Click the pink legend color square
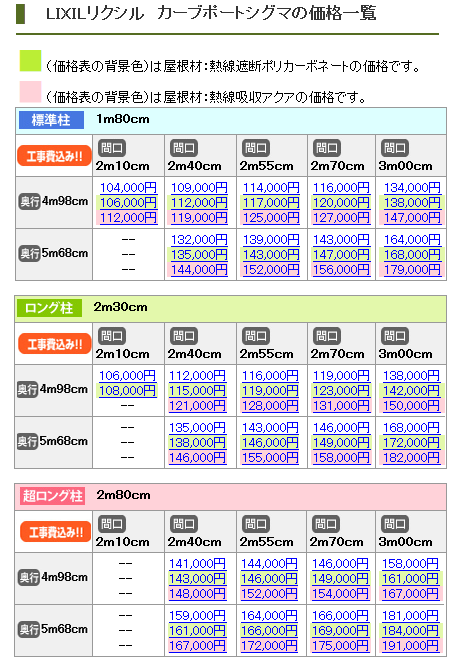This screenshot has height=665, width=450. (x=30, y=92)
